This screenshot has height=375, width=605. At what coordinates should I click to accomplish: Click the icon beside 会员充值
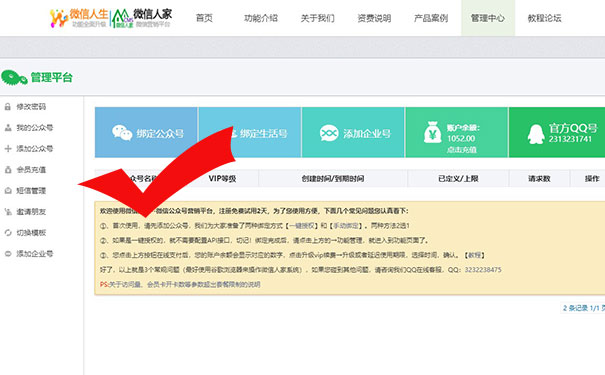pyautogui.click(x=8, y=169)
